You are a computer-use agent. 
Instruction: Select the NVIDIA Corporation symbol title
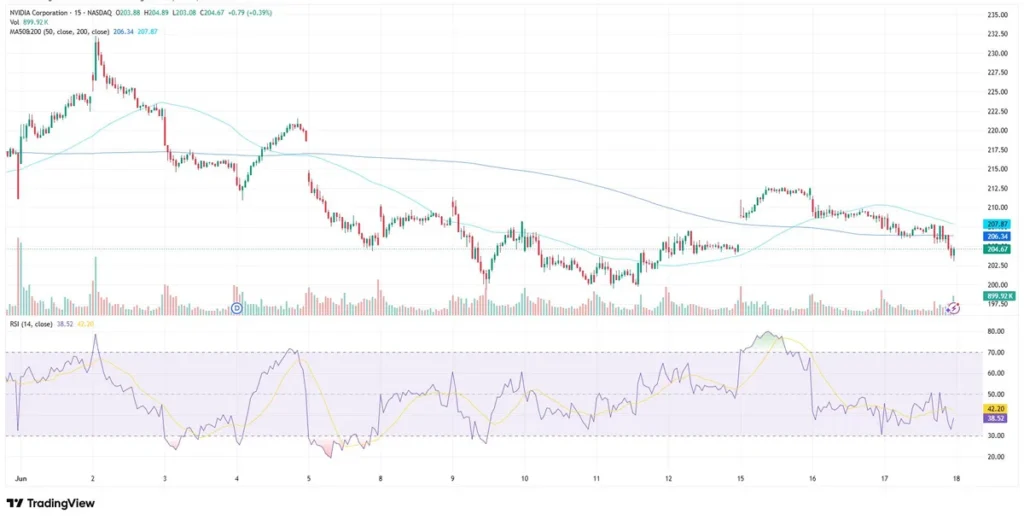pos(39,13)
